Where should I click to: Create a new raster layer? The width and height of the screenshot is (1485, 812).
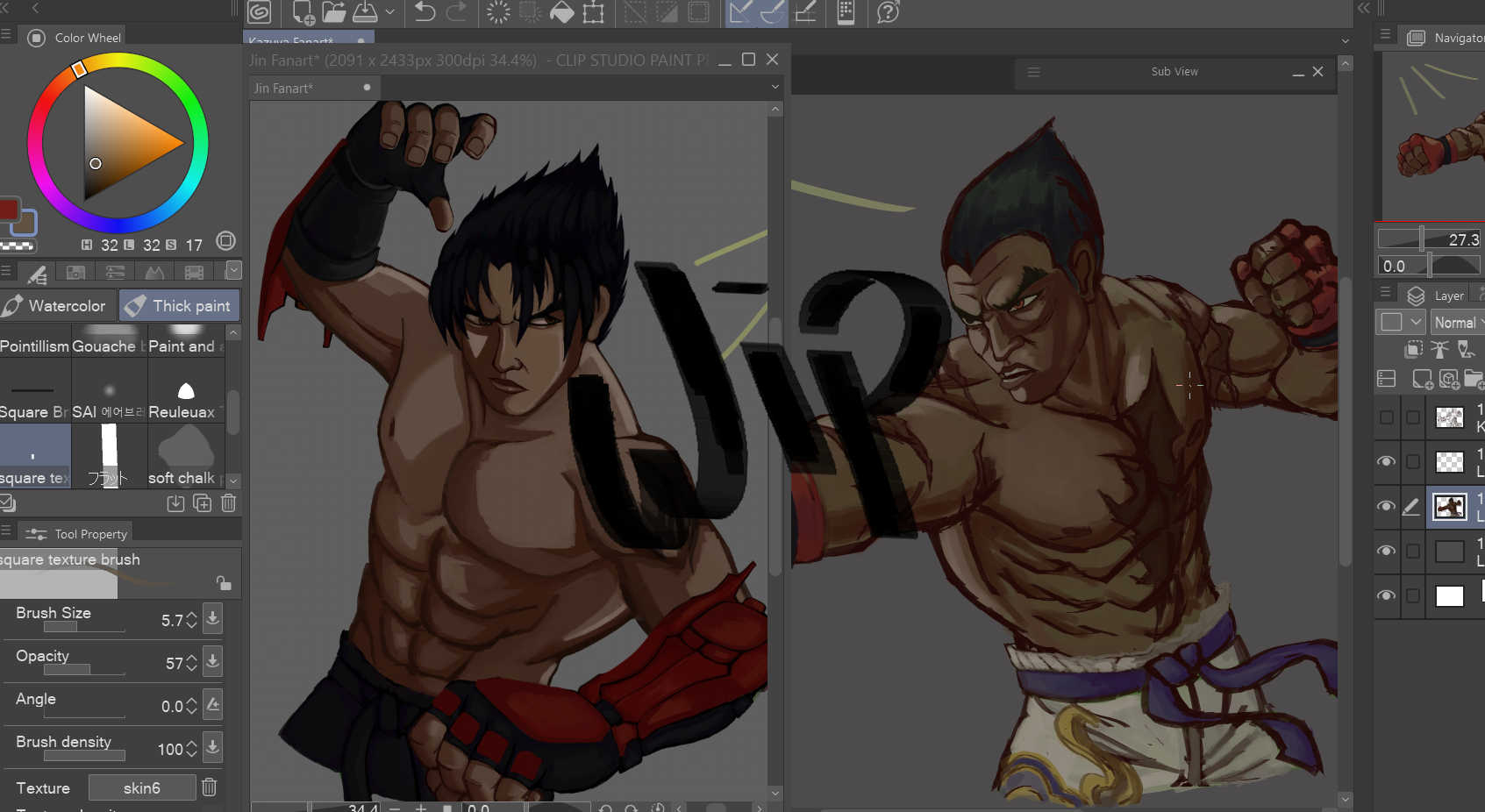pyautogui.click(x=1422, y=379)
